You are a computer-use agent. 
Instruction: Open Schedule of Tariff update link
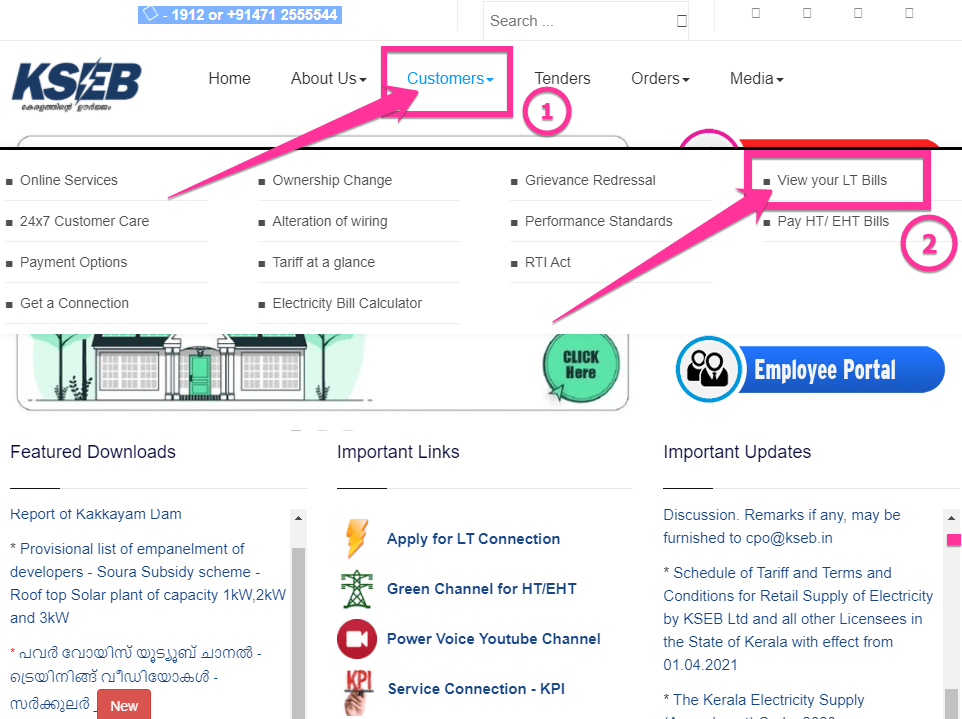(x=798, y=619)
